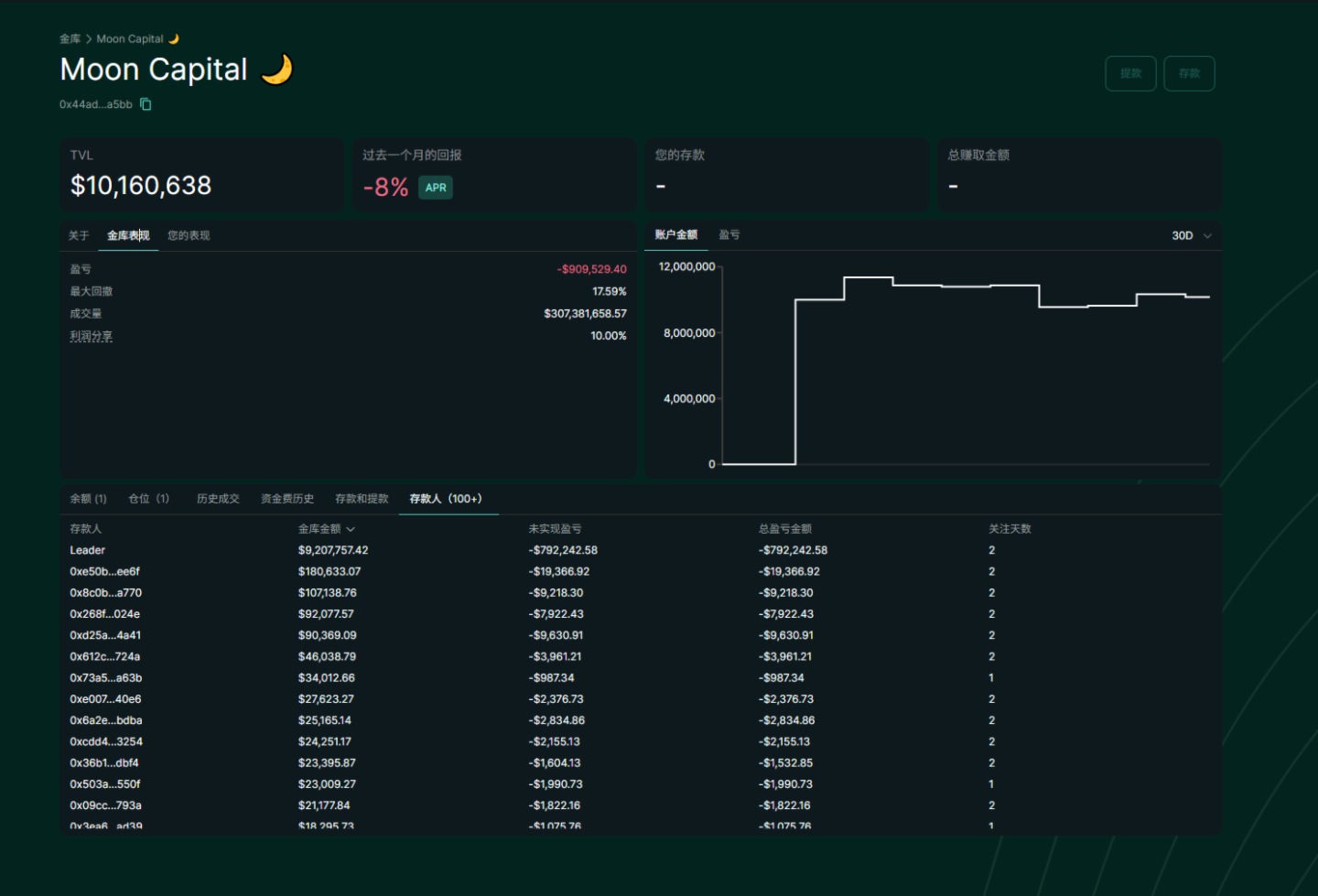Select the 账户金额 chart tab

coord(676,235)
